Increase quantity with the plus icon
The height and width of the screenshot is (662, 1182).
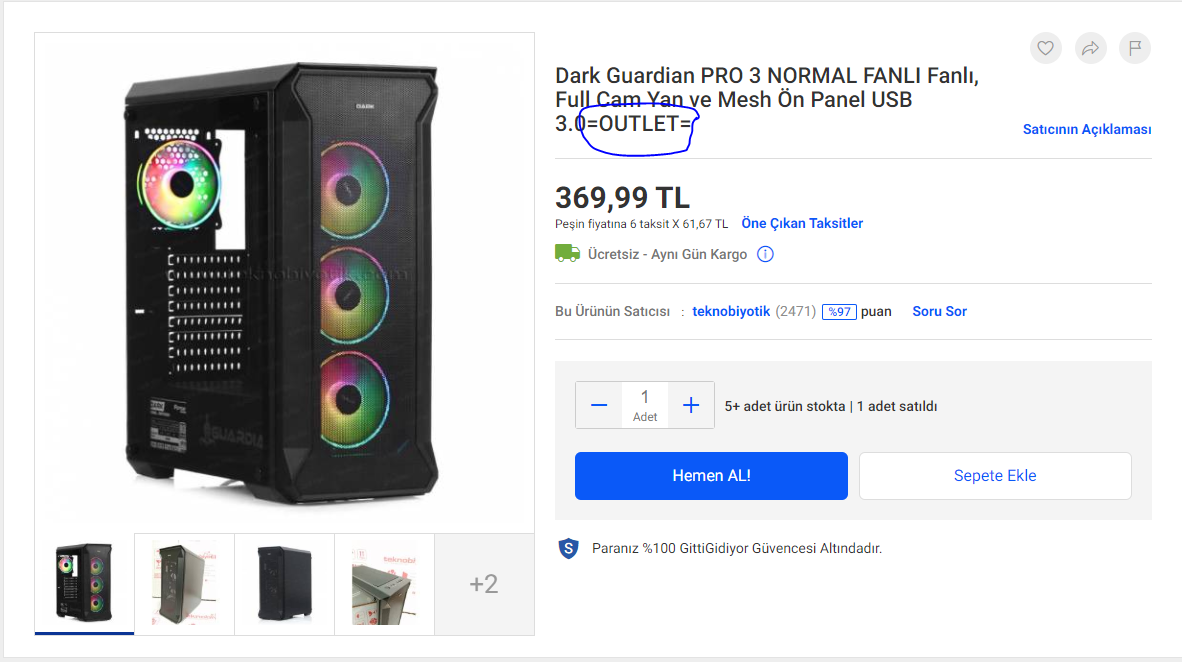tap(690, 404)
